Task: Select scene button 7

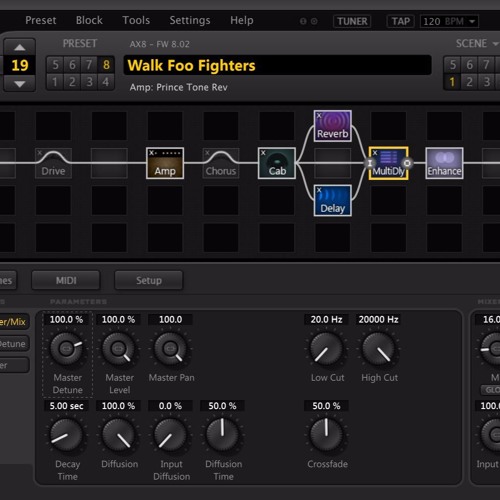Action: pos(486,65)
